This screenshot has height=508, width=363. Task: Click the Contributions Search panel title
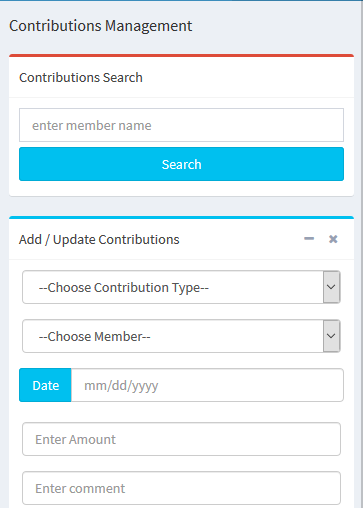(81, 77)
